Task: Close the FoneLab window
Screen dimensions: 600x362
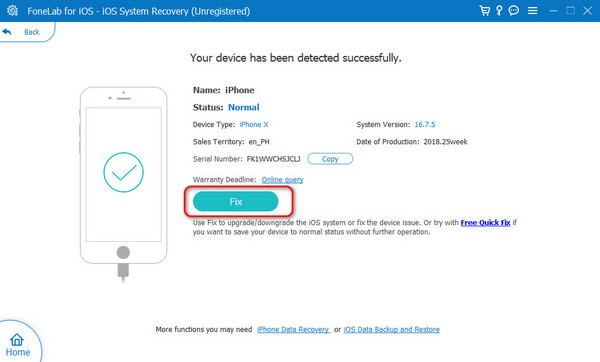Action: [587, 11]
